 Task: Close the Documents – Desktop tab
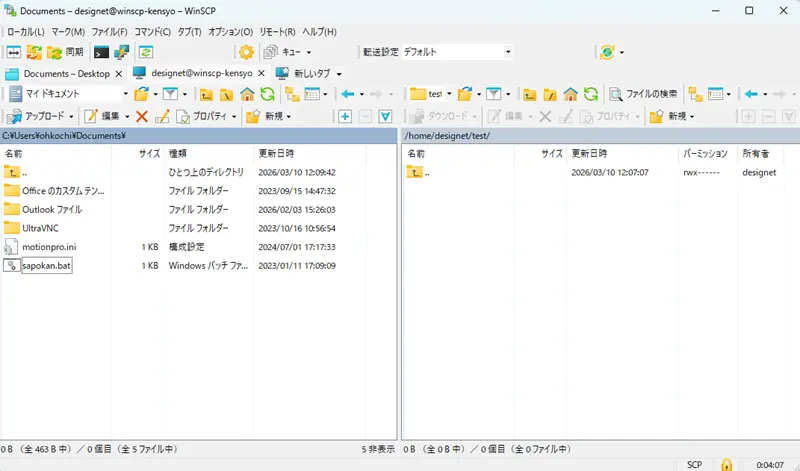tap(119, 74)
